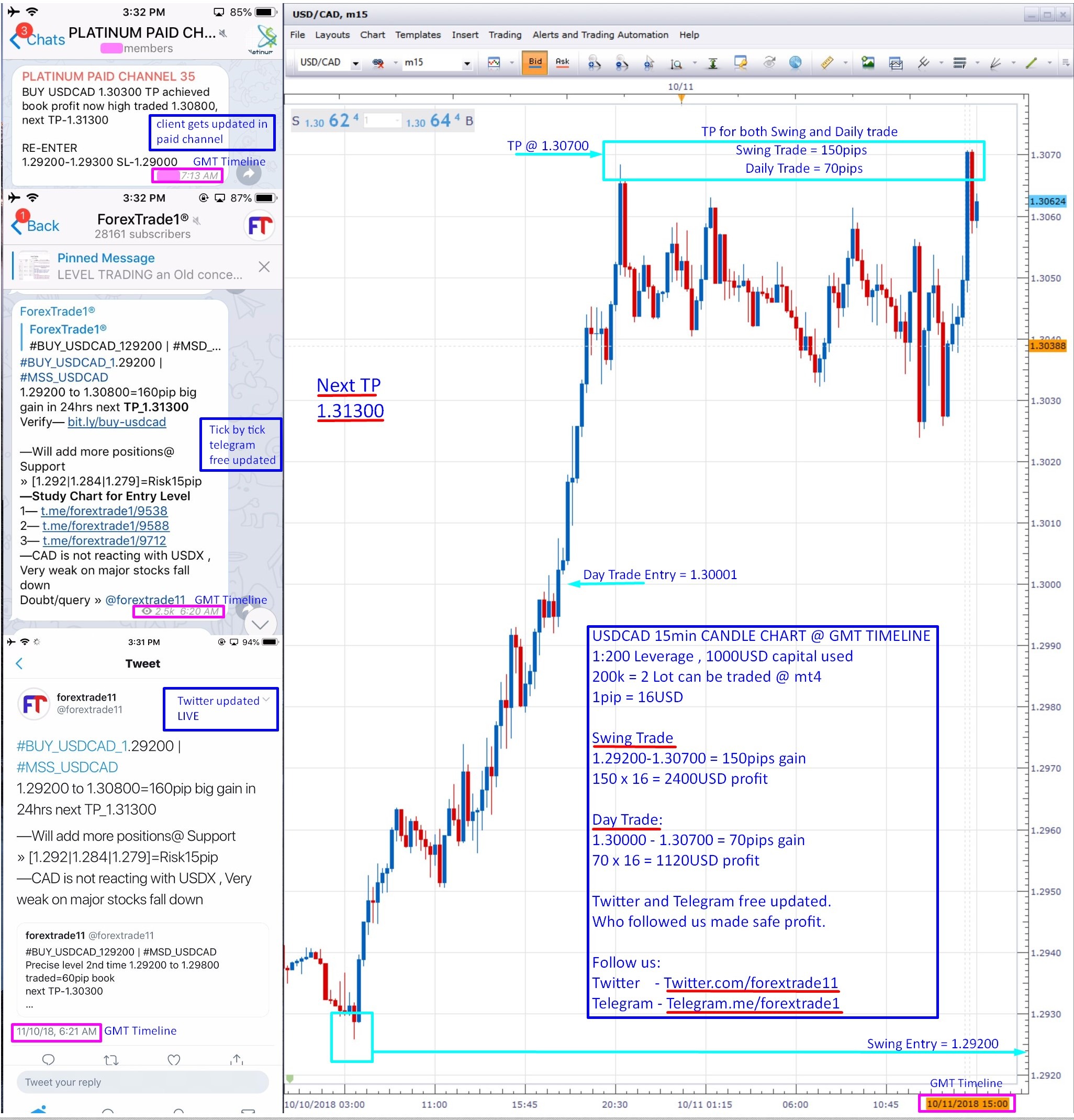This screenshot has width=1074, height=1120.
Task: Expand the pitchfork tool options arrow
Action: pyautogui.click(x=941, y=63)
